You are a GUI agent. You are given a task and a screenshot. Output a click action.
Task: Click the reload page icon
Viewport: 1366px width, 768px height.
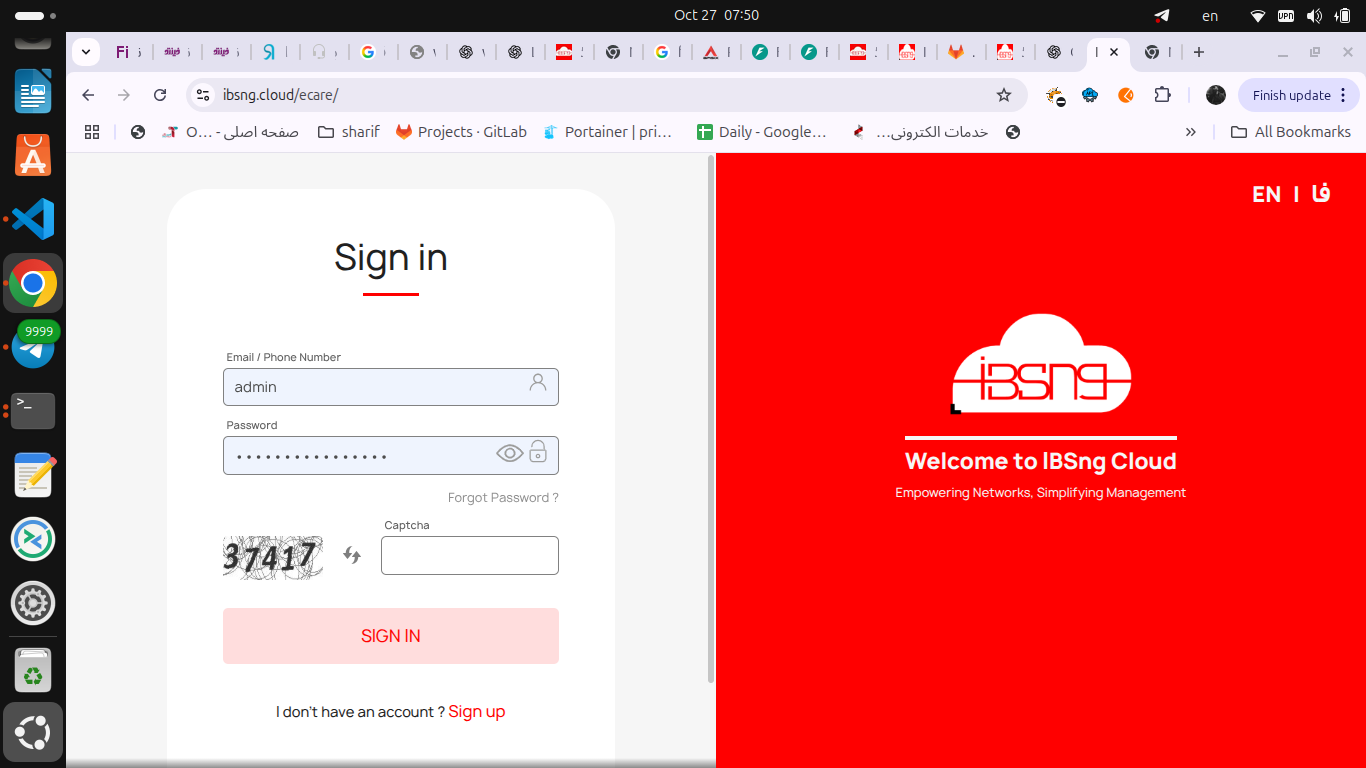[x=160, y=95]
